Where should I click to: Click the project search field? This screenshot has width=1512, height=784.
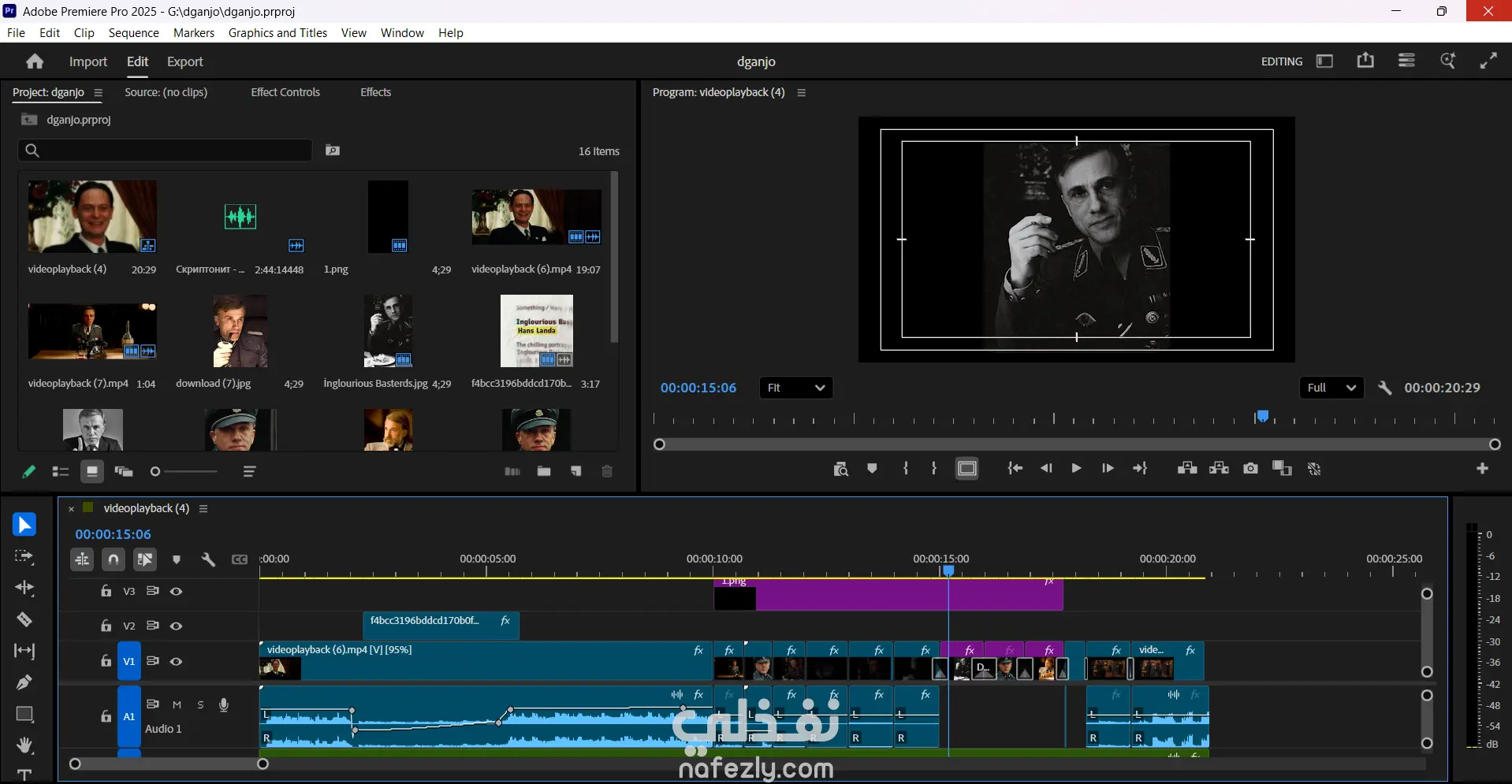coord(166,150)
